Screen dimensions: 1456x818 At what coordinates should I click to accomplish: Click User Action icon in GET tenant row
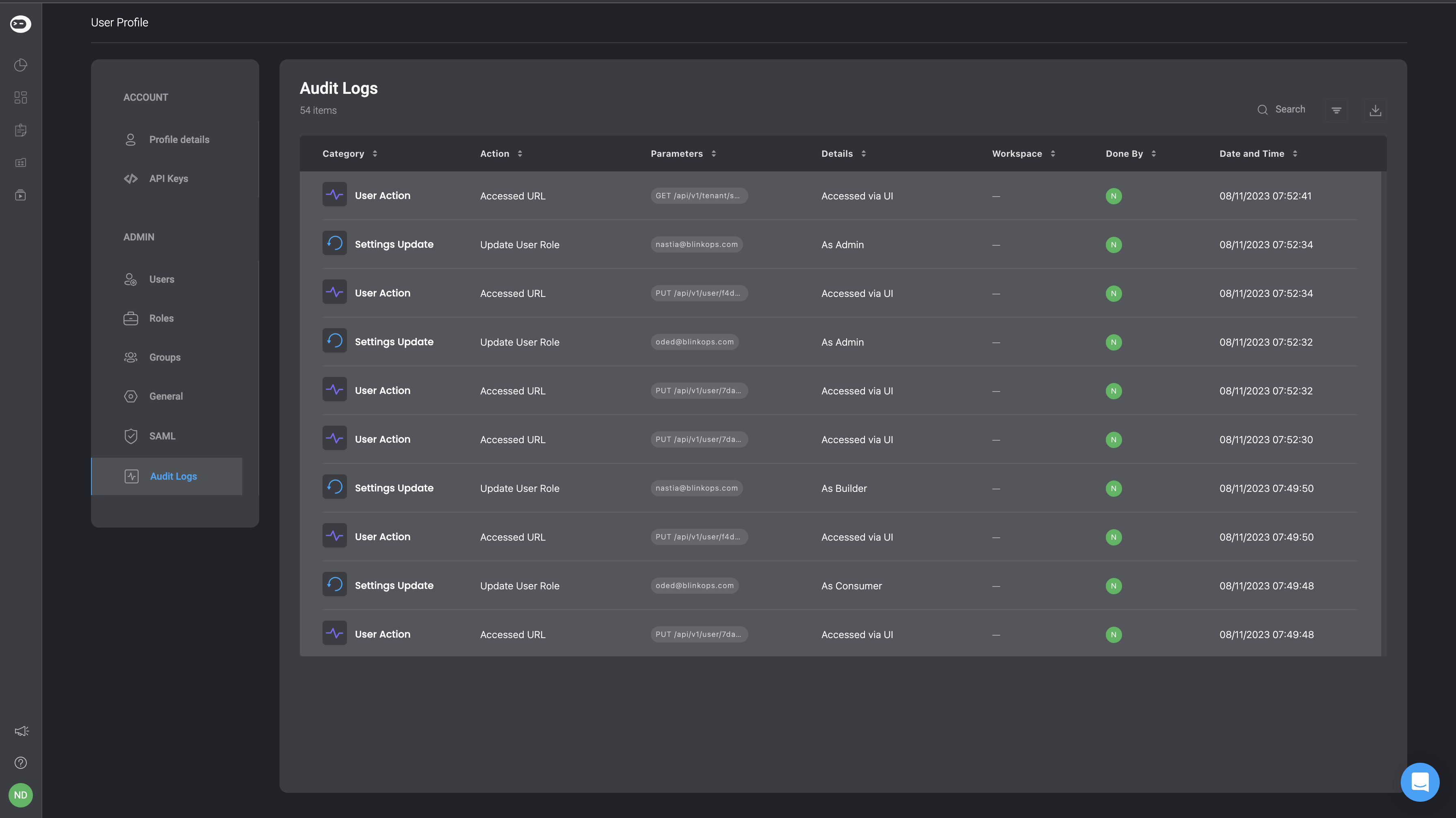(335, 194)
